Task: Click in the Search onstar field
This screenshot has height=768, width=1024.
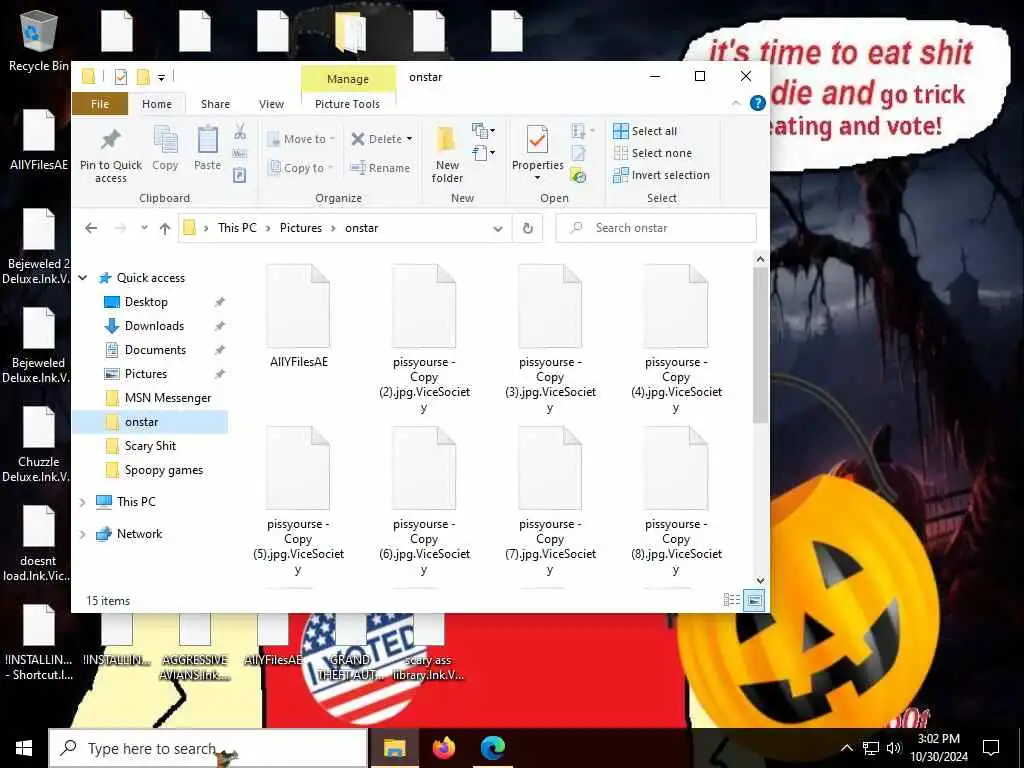Action: click(x=656, y=228)
